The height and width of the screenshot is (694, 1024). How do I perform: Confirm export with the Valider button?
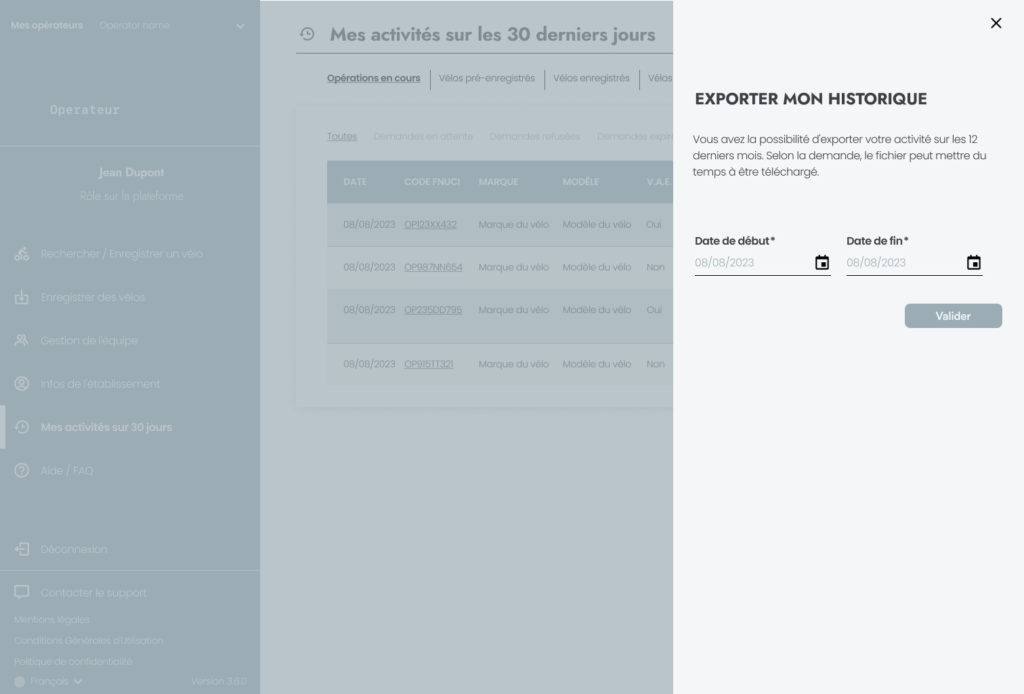pos(953,316)
